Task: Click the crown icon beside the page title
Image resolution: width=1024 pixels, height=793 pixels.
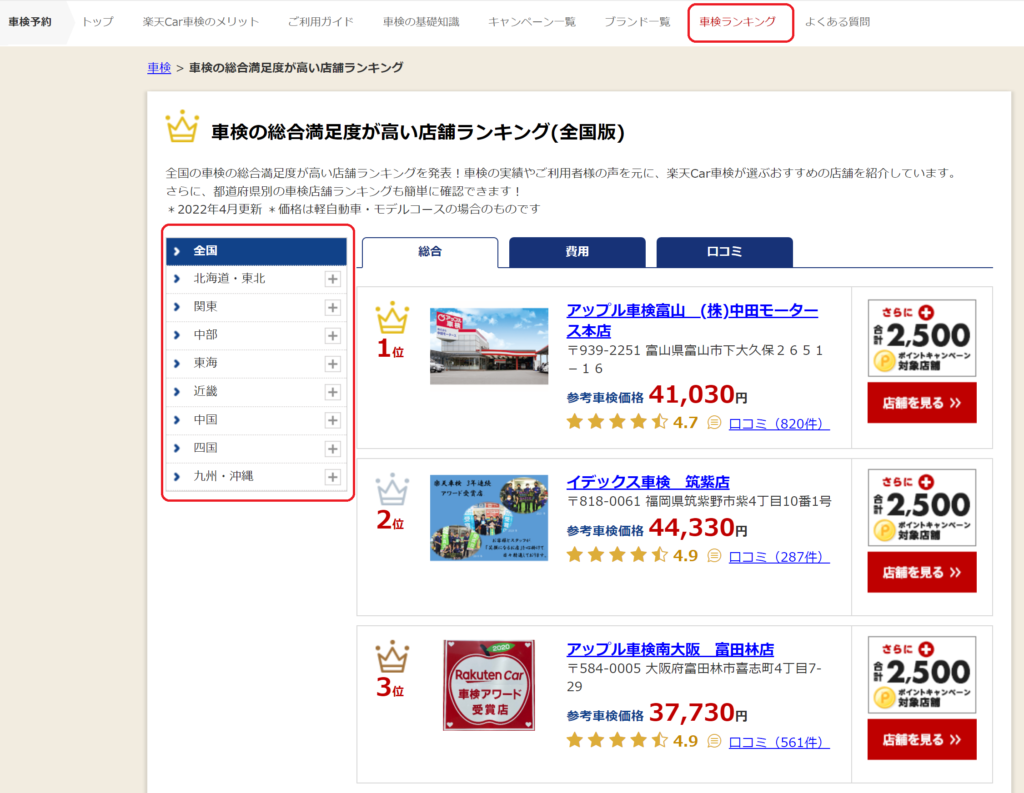Action: pyautogui.click(x=182, y=126)
